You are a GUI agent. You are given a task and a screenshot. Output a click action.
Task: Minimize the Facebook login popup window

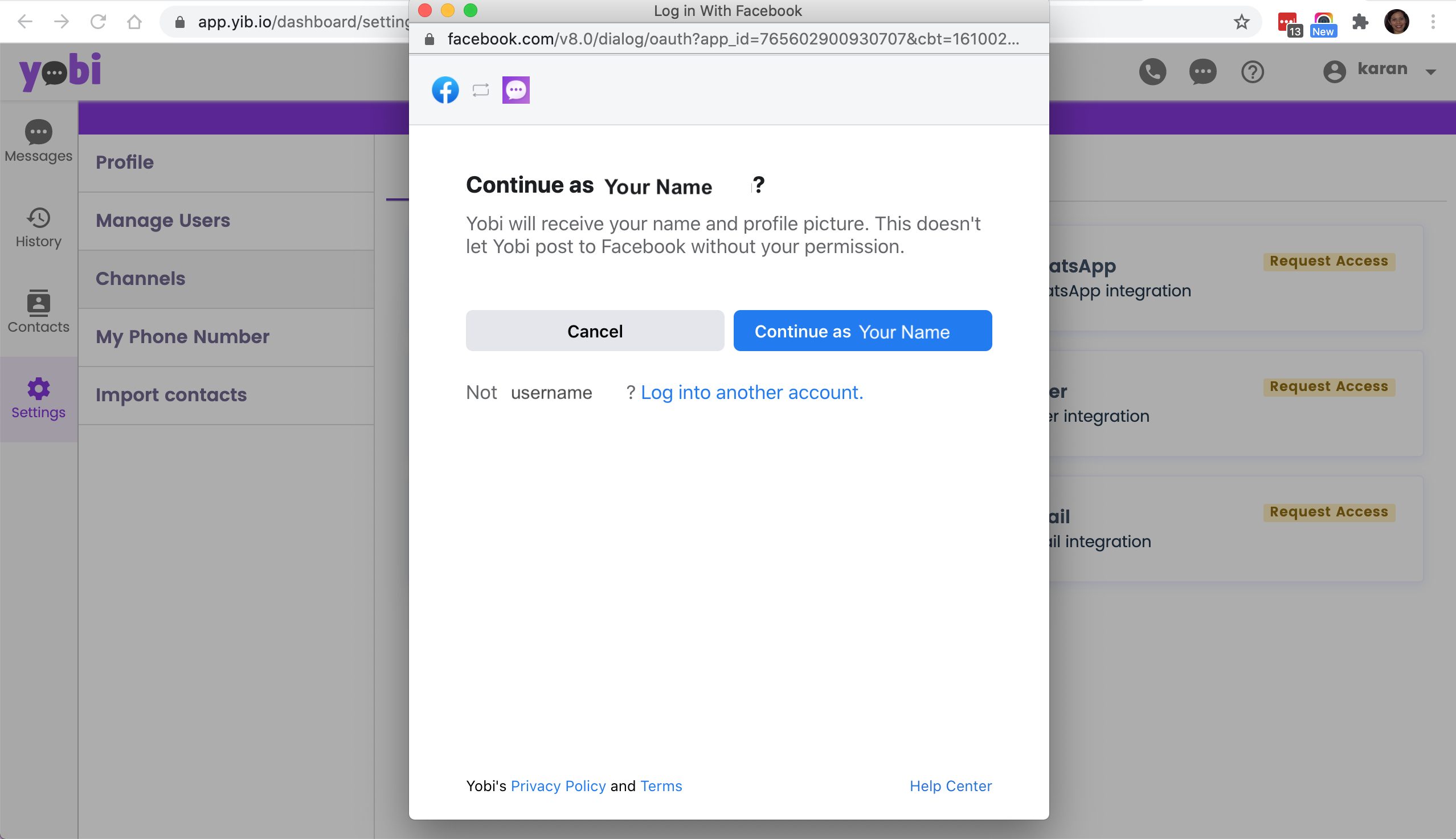tap(447, 10)
